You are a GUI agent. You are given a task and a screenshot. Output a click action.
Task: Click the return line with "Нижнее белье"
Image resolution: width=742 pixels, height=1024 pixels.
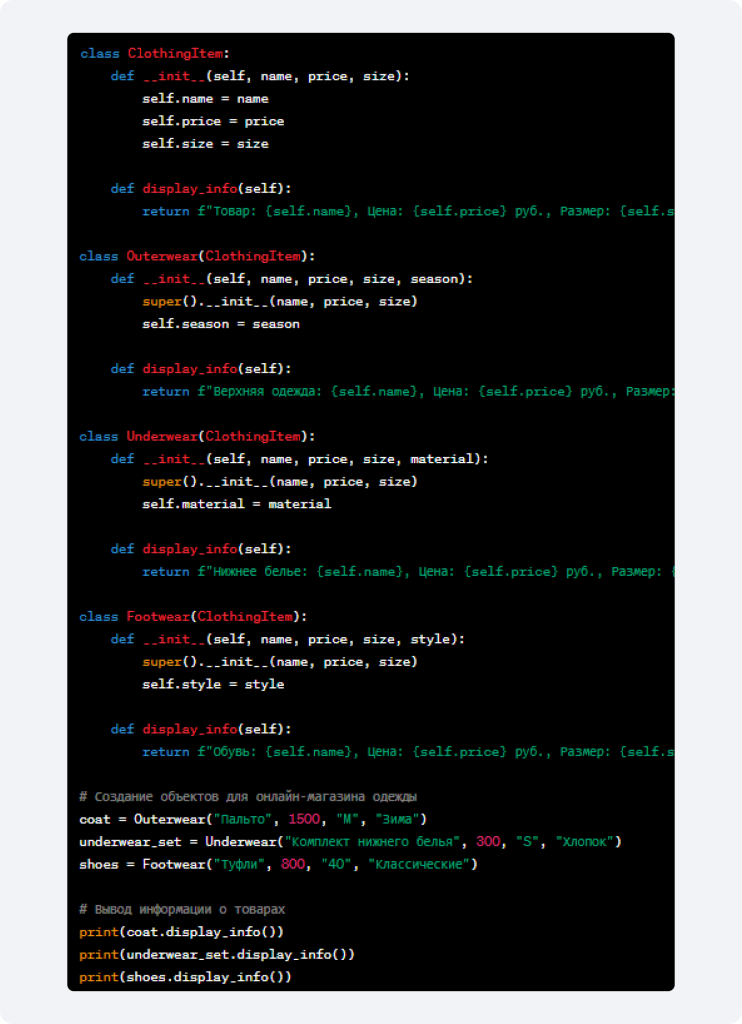[x=408, y=572]
